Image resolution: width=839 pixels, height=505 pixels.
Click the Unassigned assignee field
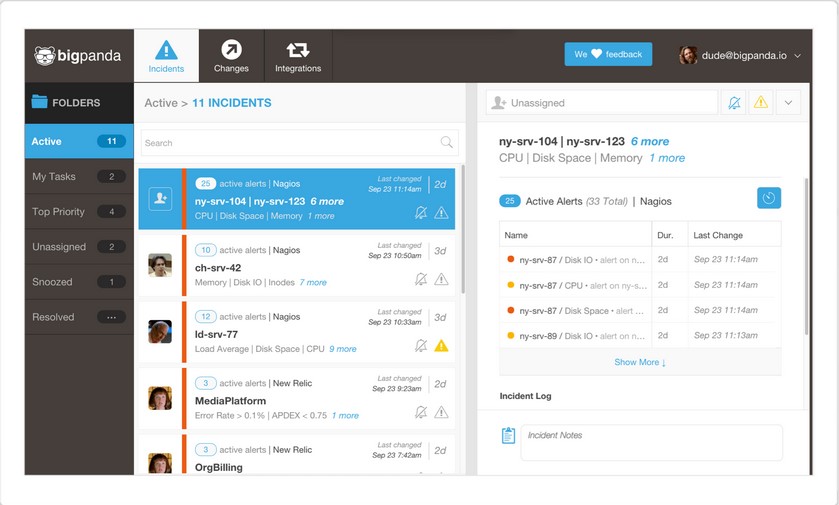pos(602,102)
